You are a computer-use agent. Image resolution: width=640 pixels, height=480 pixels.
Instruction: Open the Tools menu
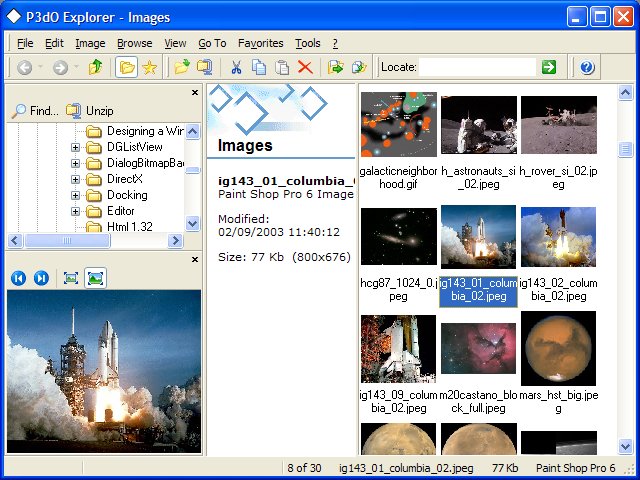[x=308, y=43]
